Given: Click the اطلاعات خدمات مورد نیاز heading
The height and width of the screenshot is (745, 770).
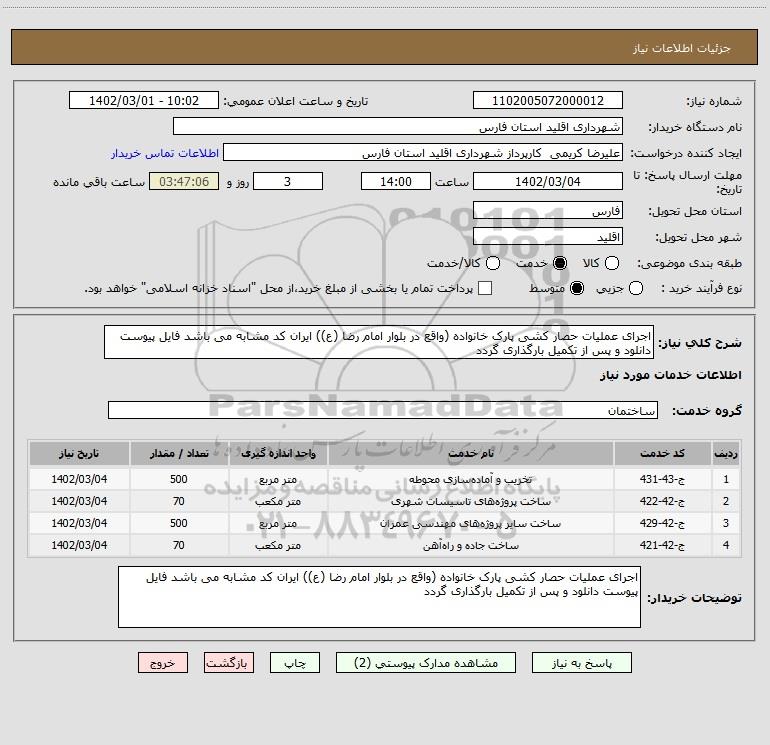Looking at the screenshot, I should tap(671, 375).
